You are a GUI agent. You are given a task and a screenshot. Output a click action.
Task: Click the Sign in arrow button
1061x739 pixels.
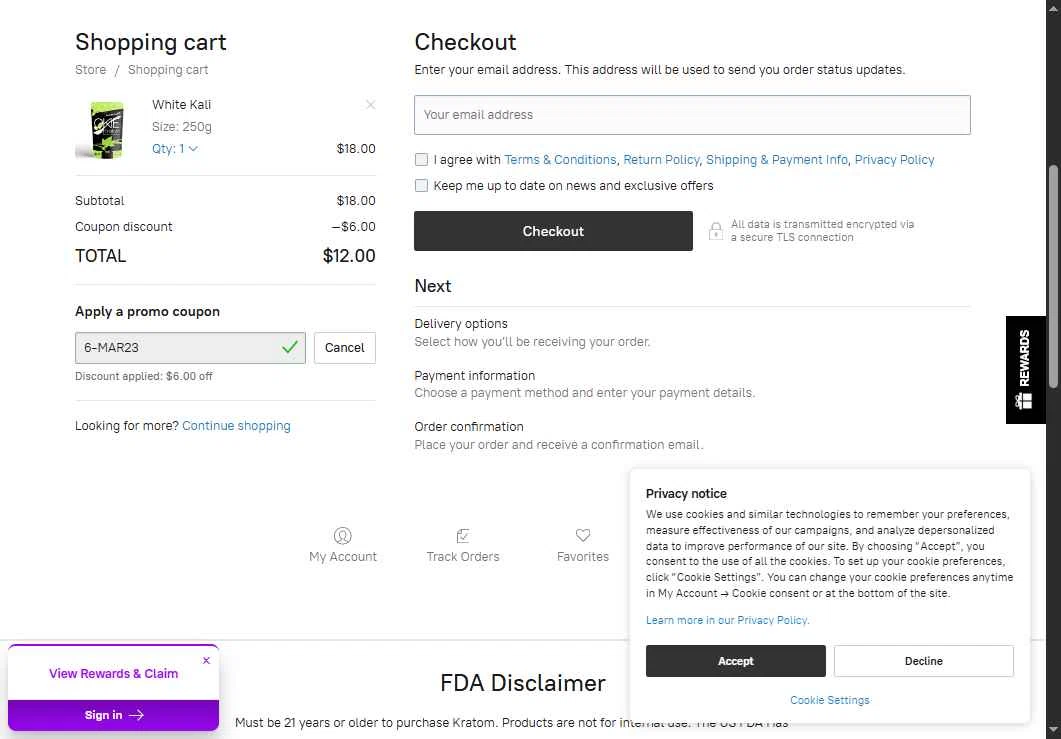[114, 715]
